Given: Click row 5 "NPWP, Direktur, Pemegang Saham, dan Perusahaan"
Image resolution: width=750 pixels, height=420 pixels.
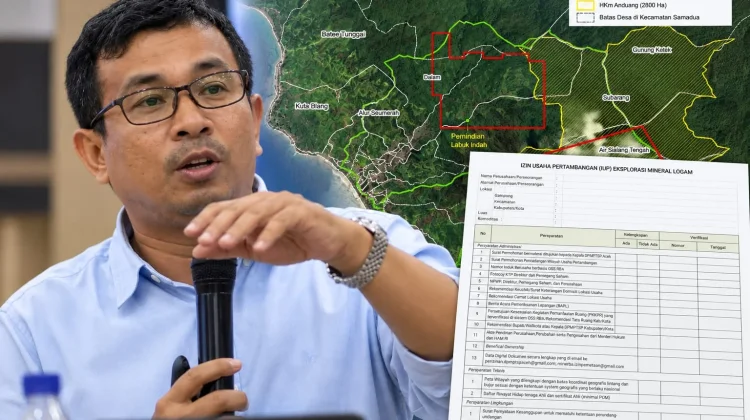Looking at the screenshot, I should (x=535, y=283).
